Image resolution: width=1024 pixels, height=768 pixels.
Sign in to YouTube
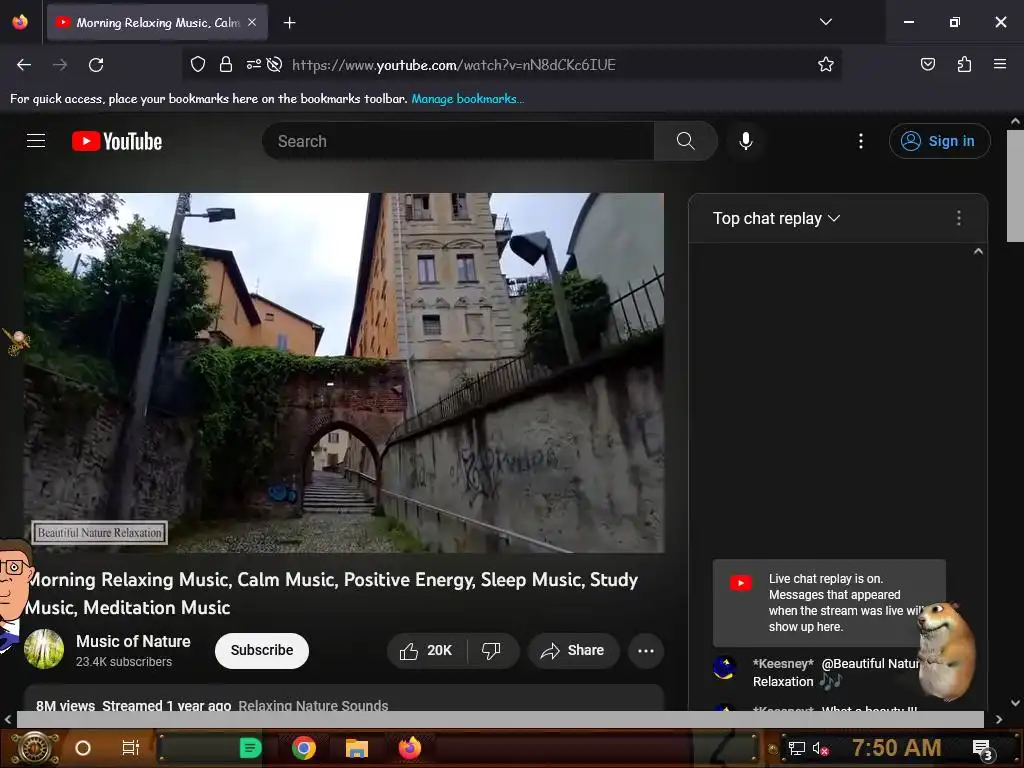tap(939, 141)
